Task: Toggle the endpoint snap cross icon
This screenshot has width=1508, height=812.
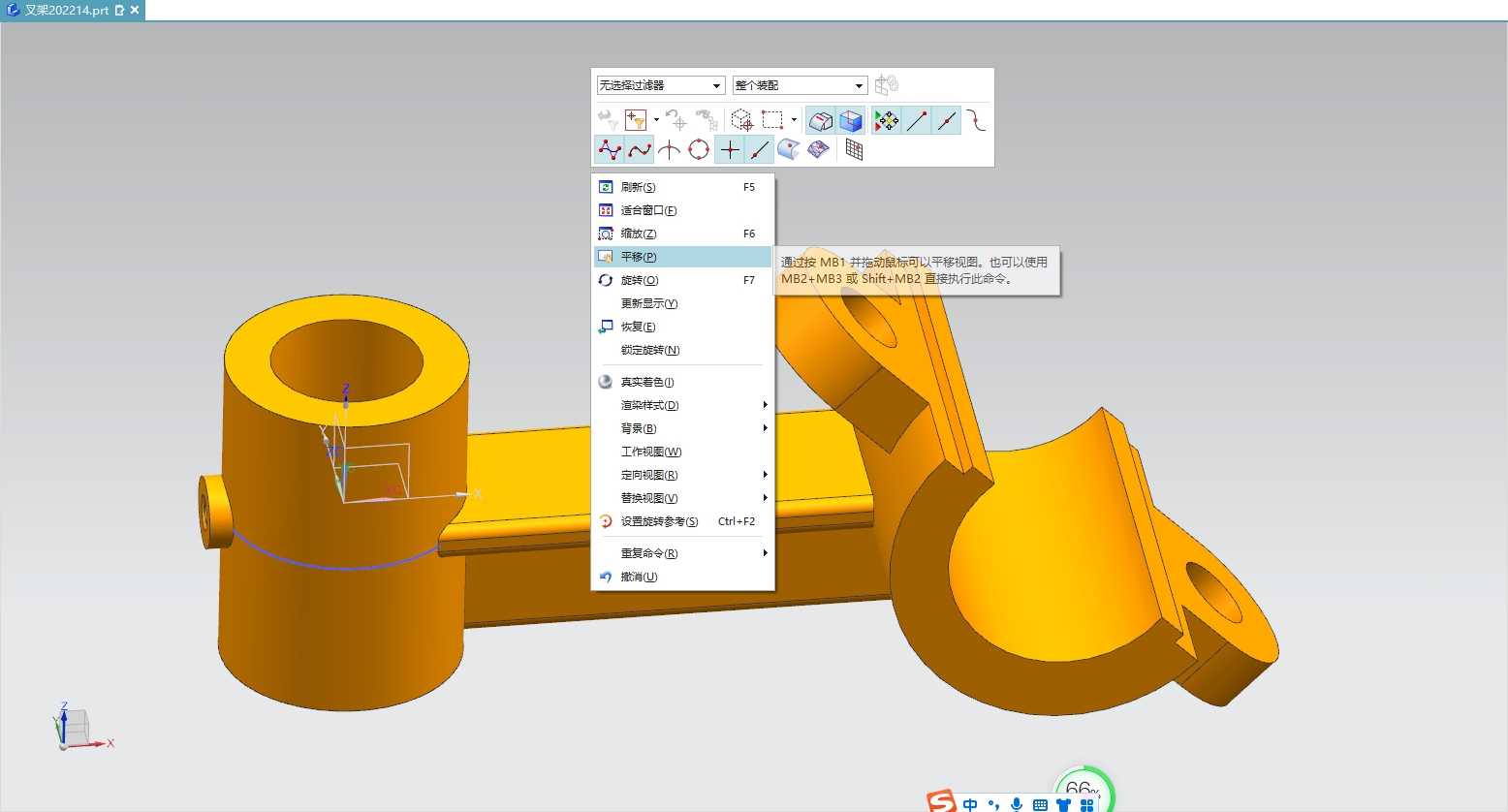Action: click(730, 149)
